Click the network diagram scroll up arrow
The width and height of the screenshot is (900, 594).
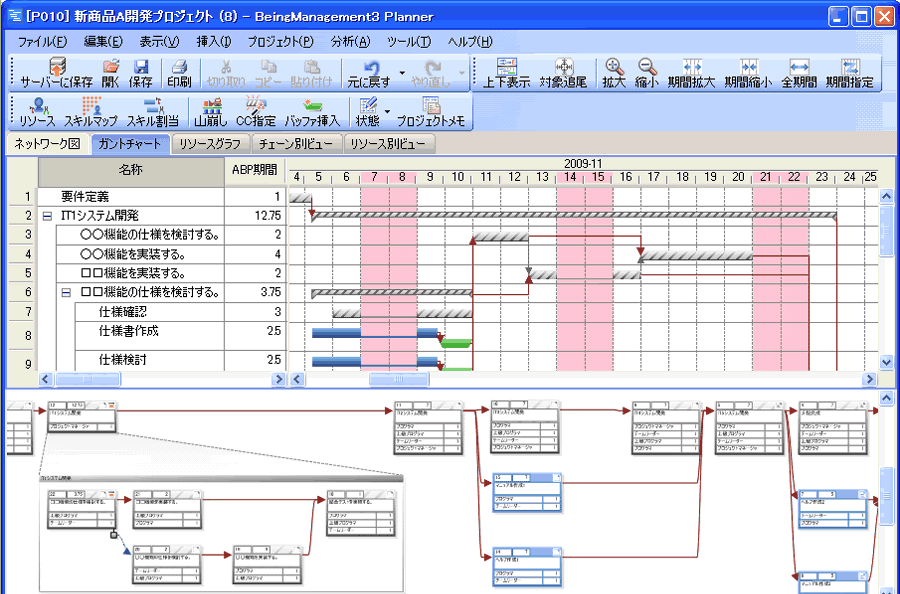[x=886, y=398]
